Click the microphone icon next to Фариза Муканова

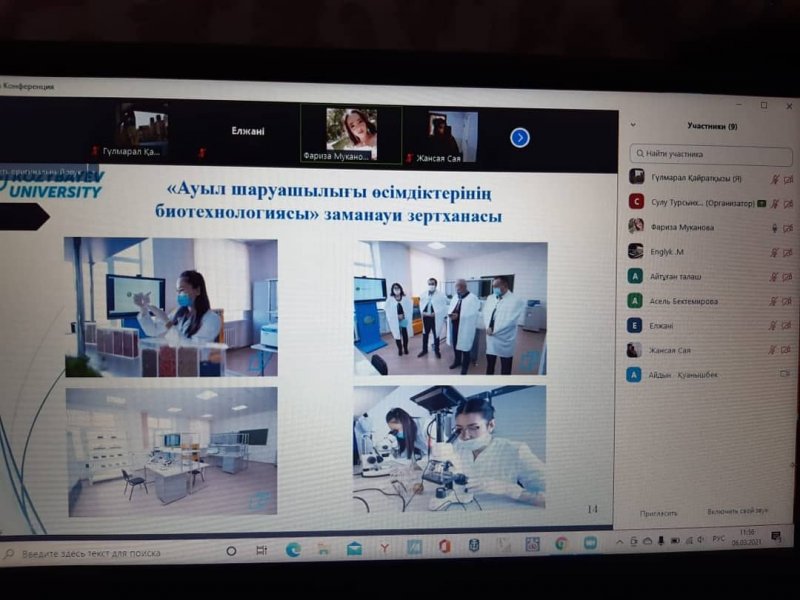point(773,227)
